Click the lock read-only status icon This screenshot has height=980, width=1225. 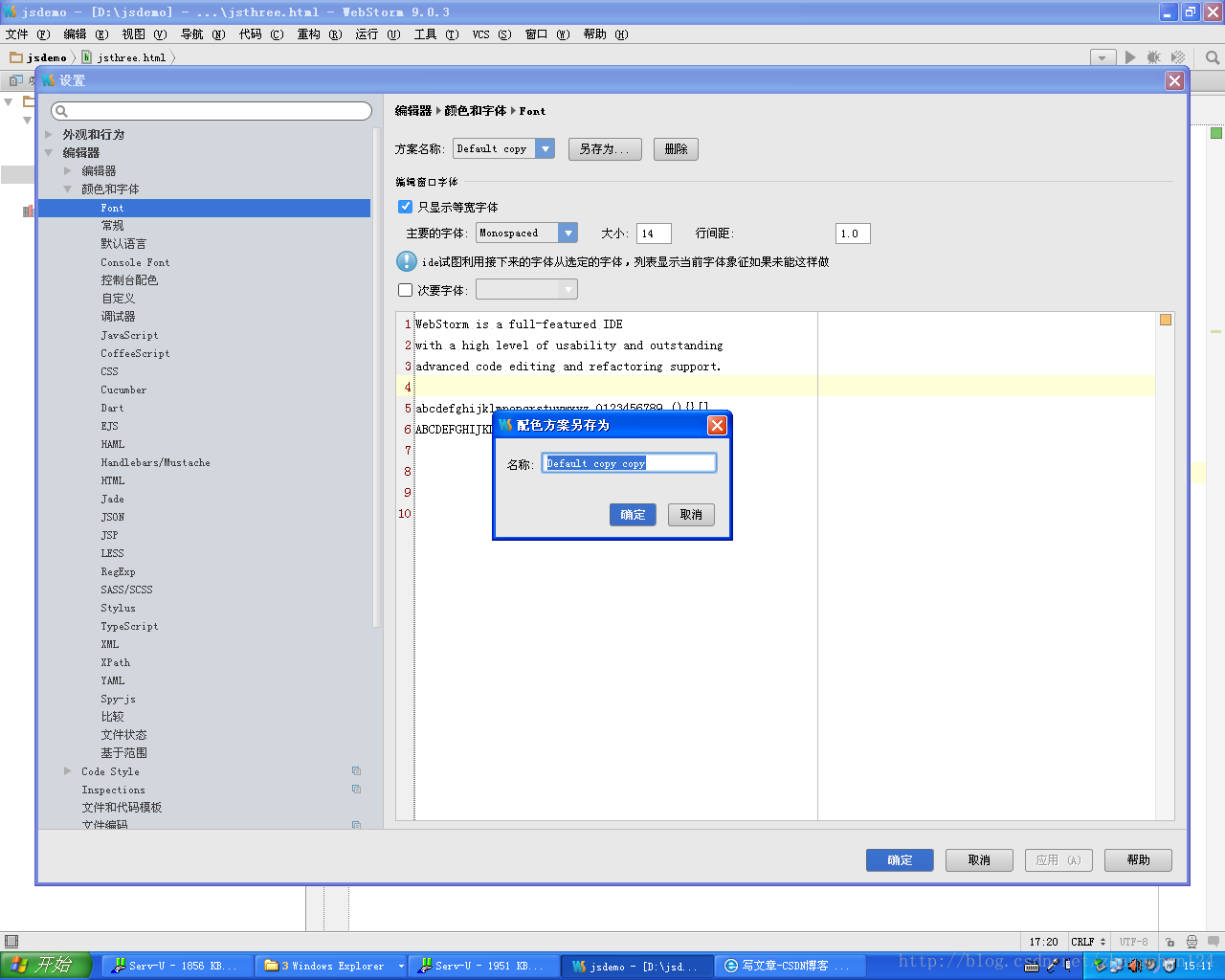pos(1169,942)
